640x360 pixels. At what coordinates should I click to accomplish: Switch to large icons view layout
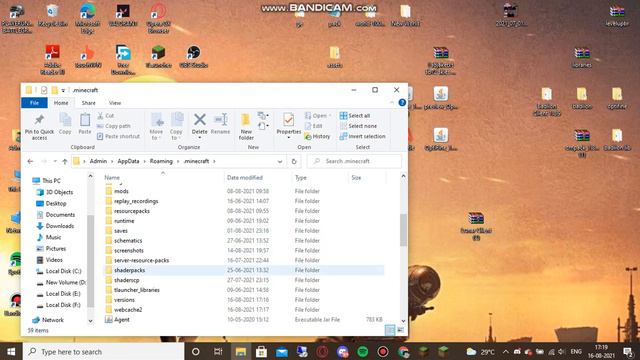tap(400, 330)
